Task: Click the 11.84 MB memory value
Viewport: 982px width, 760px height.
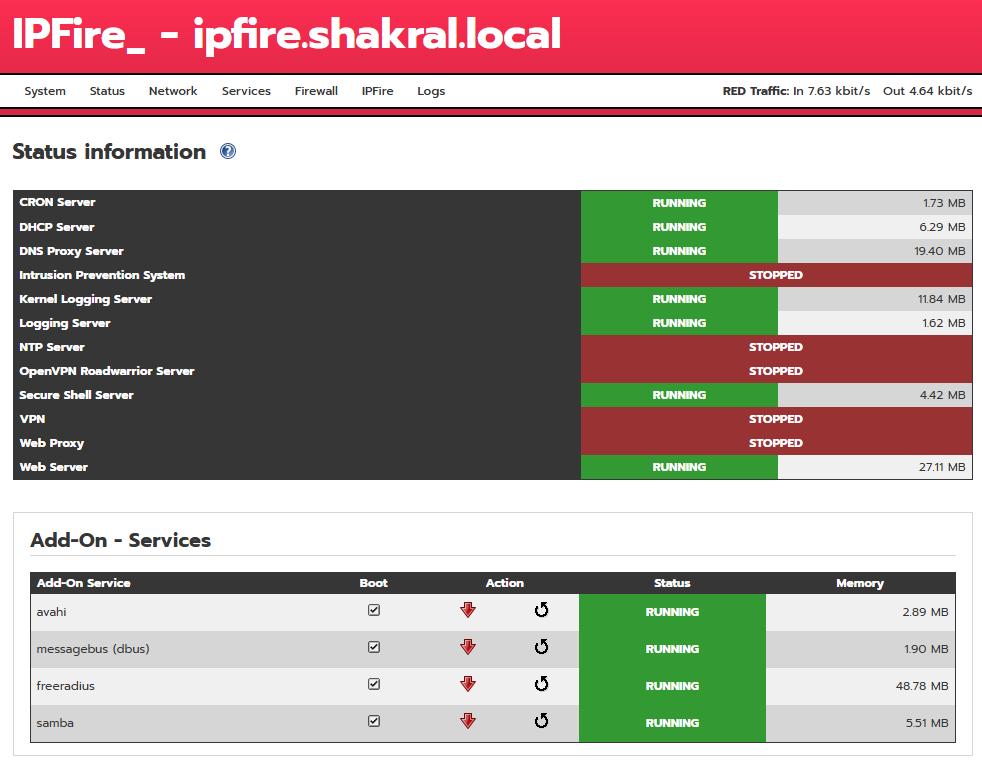Action: (x=941, y=299)
